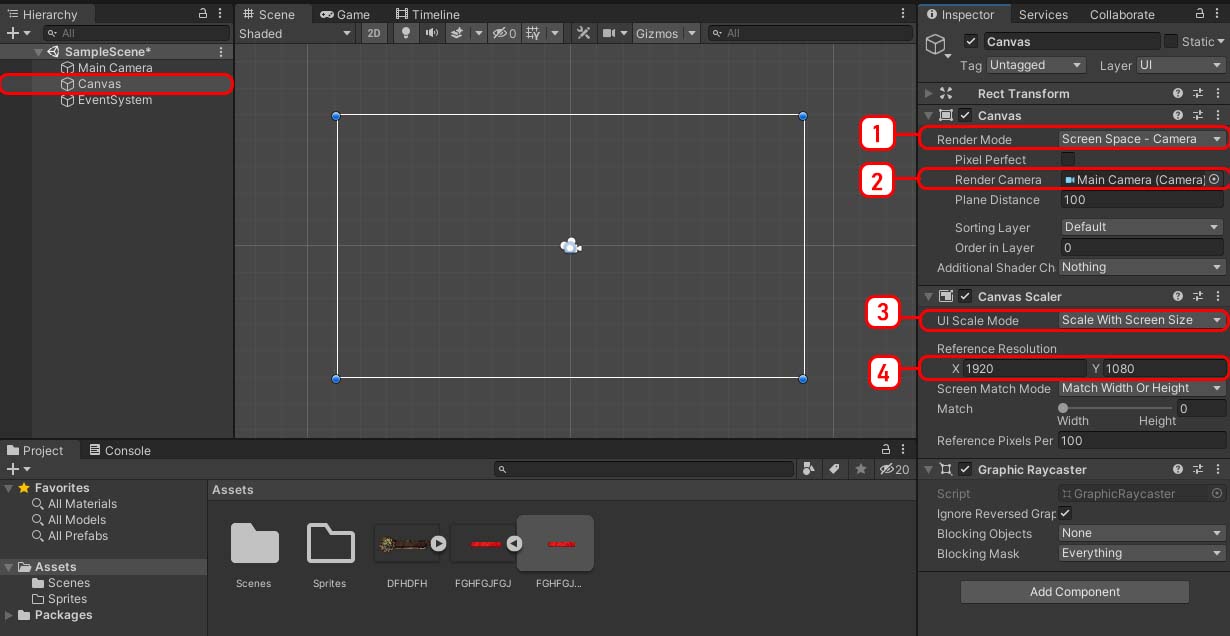The image size is (1230, 636).
Task: Click the grid snapping icon in Scene toolbar
Action: [x=532, y=33]
